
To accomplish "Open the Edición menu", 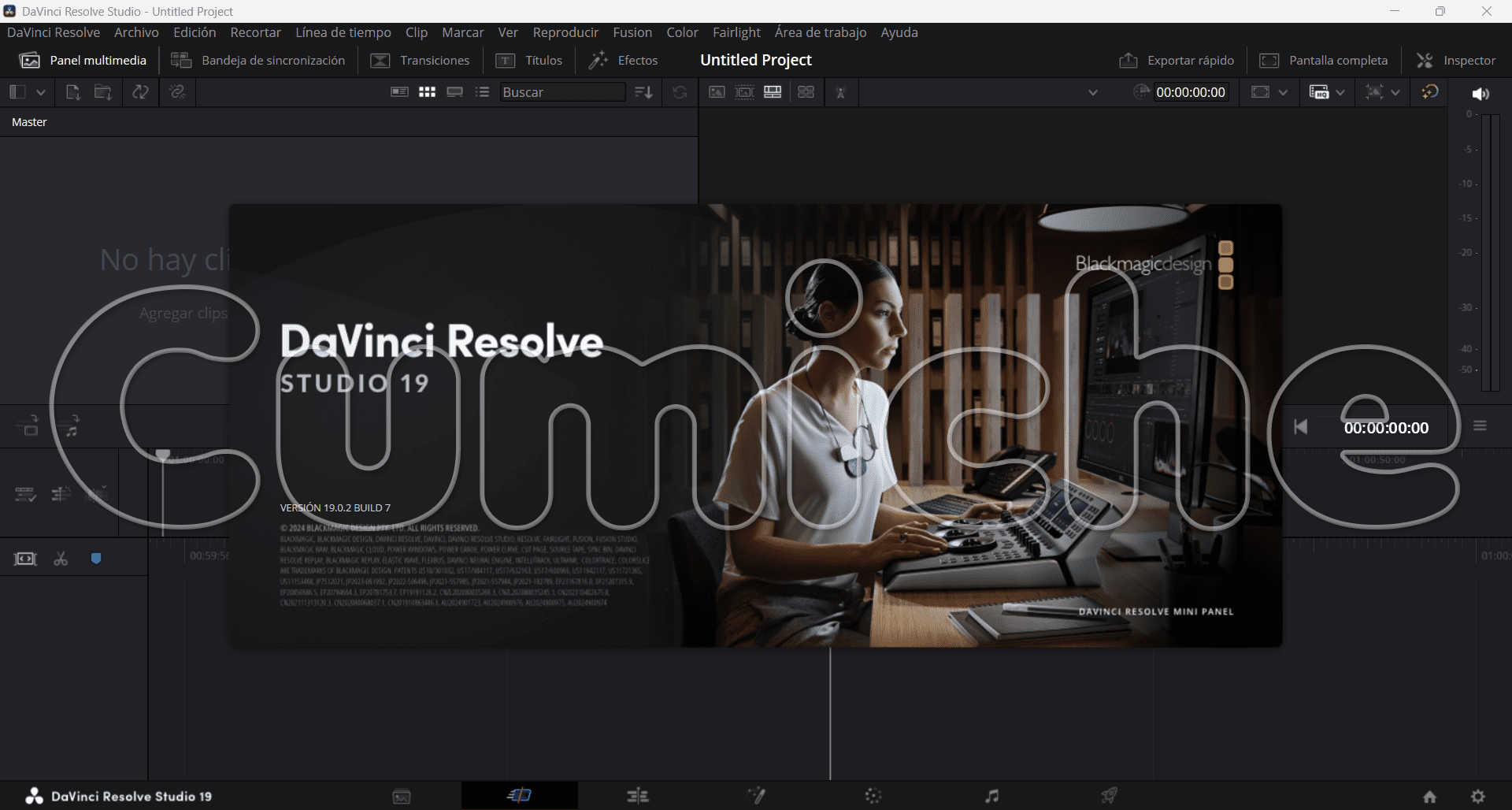I will tap(195, 32).
